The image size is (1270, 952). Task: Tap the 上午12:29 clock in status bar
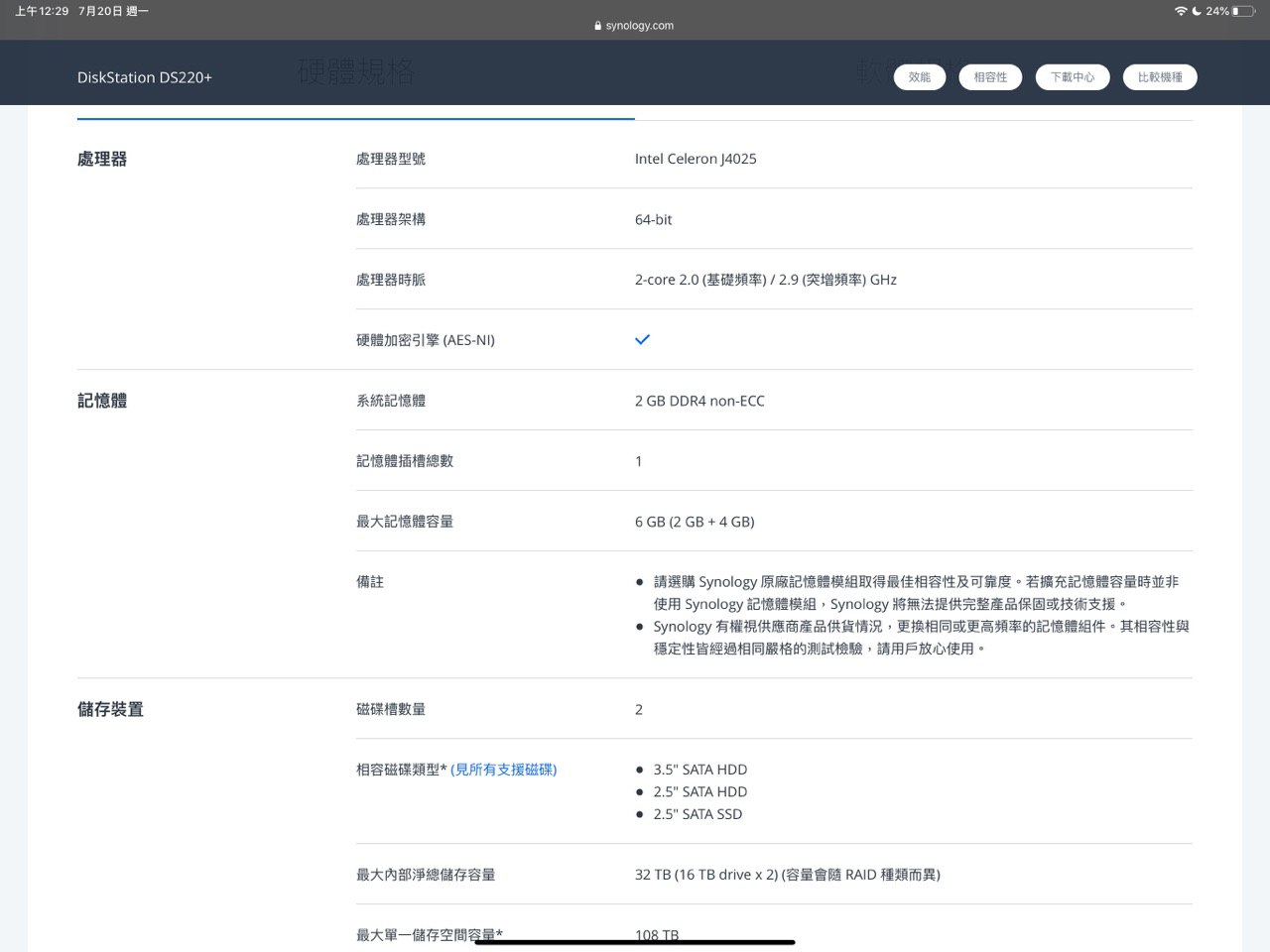[42, 11]
